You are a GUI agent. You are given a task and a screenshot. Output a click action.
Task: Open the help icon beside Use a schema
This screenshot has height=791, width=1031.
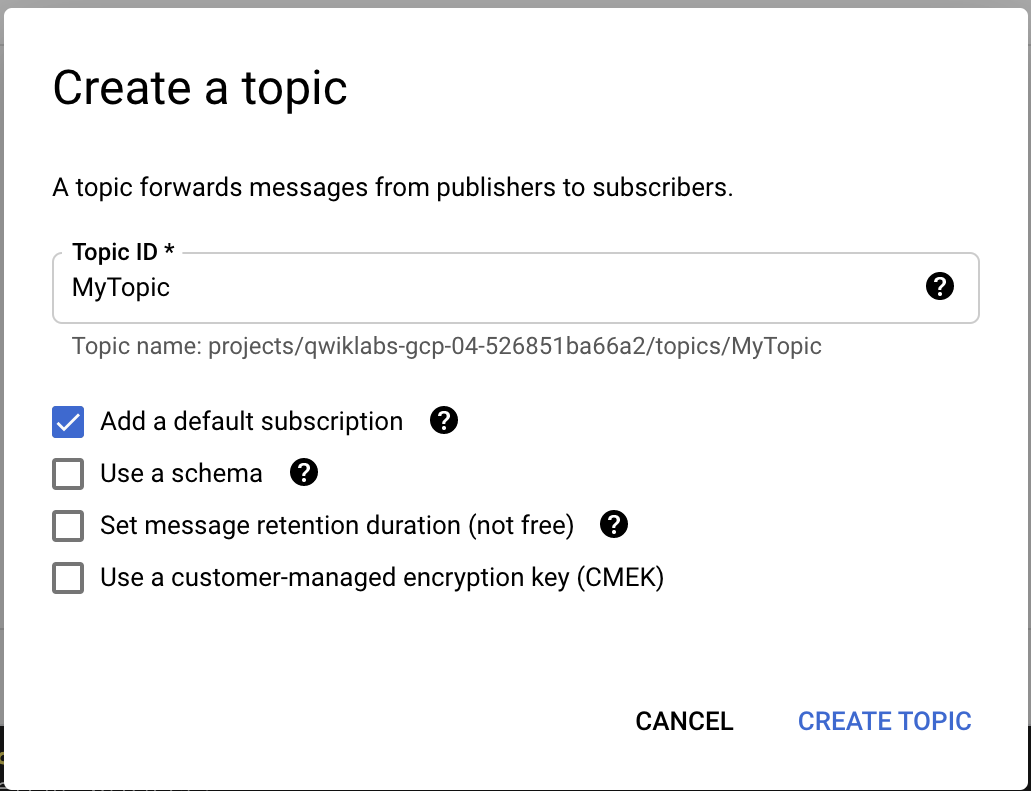[304, 472]
